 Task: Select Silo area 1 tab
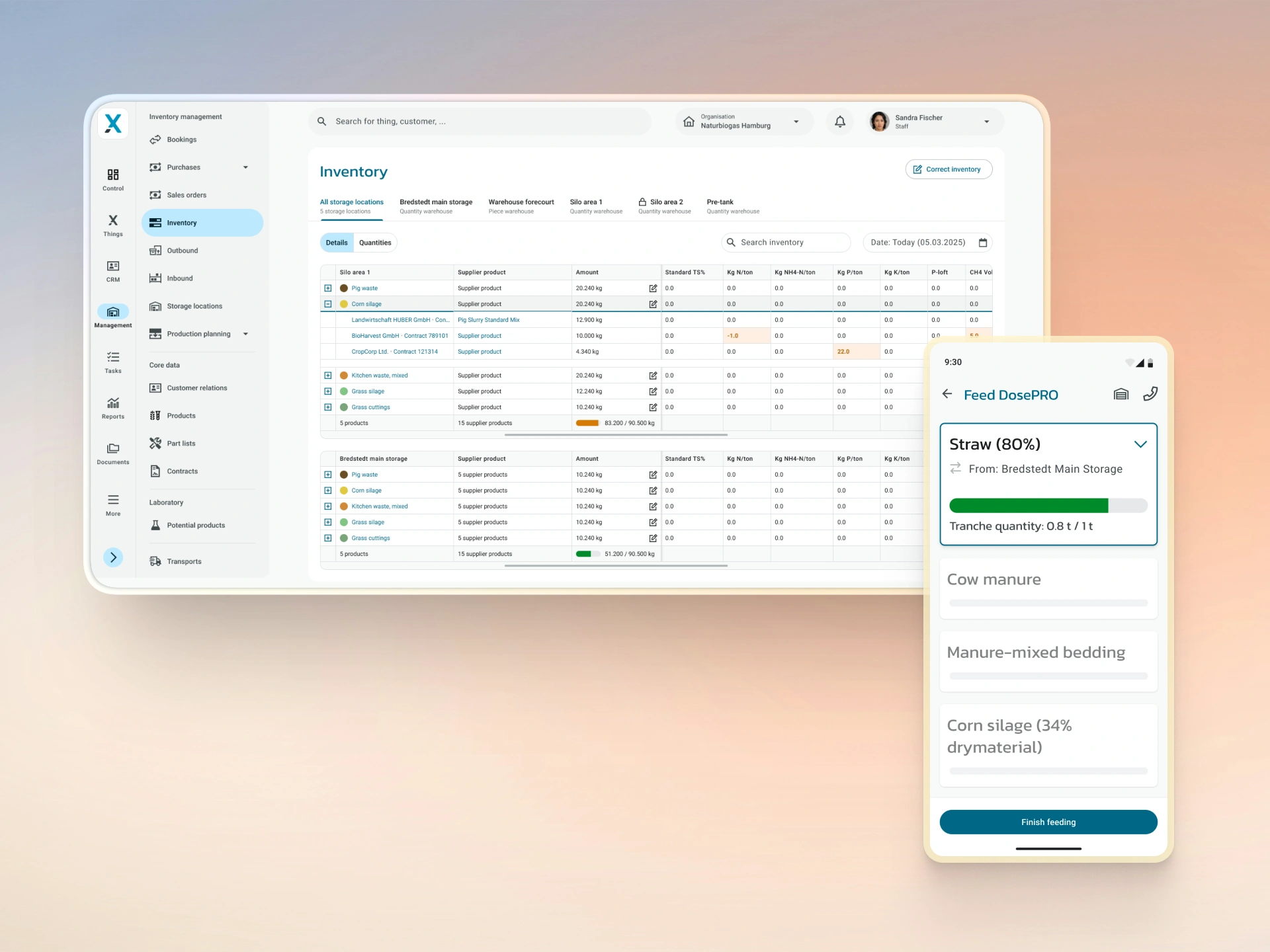596,206
